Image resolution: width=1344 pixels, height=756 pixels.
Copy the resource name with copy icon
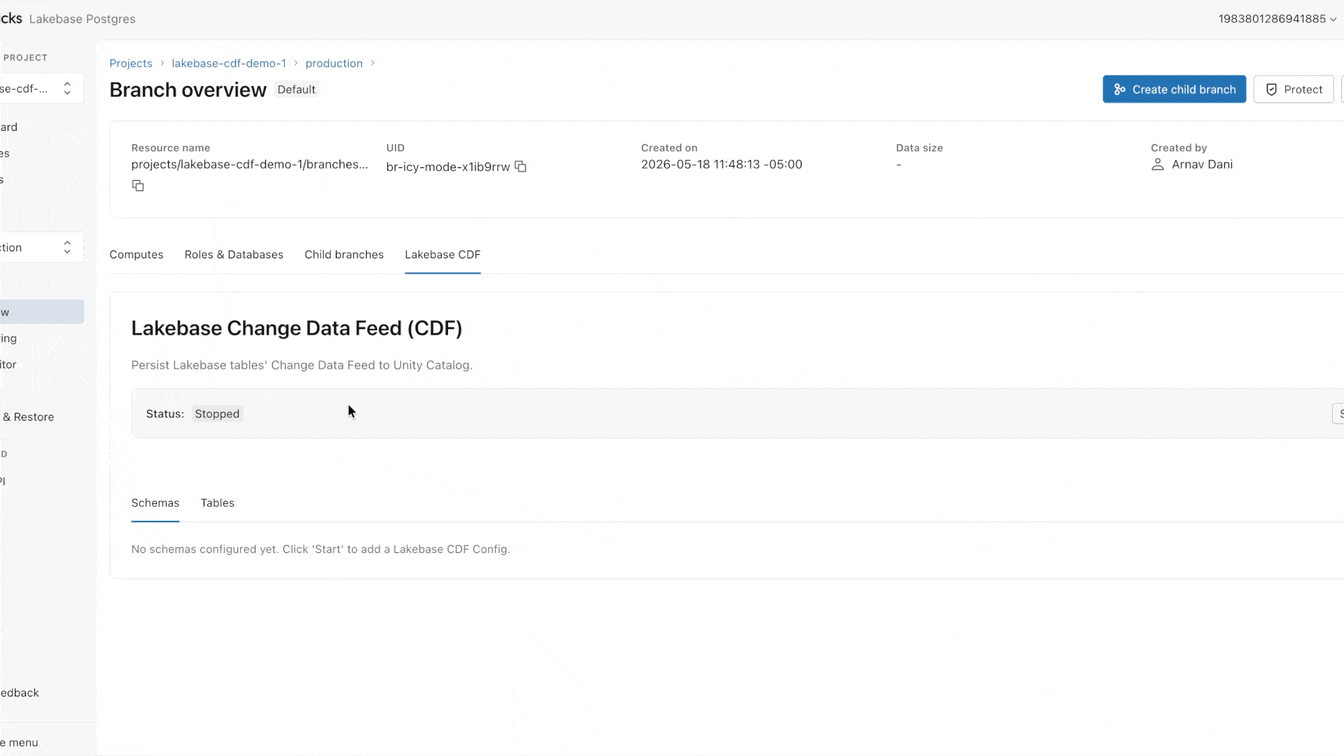(x=138, y=186)
